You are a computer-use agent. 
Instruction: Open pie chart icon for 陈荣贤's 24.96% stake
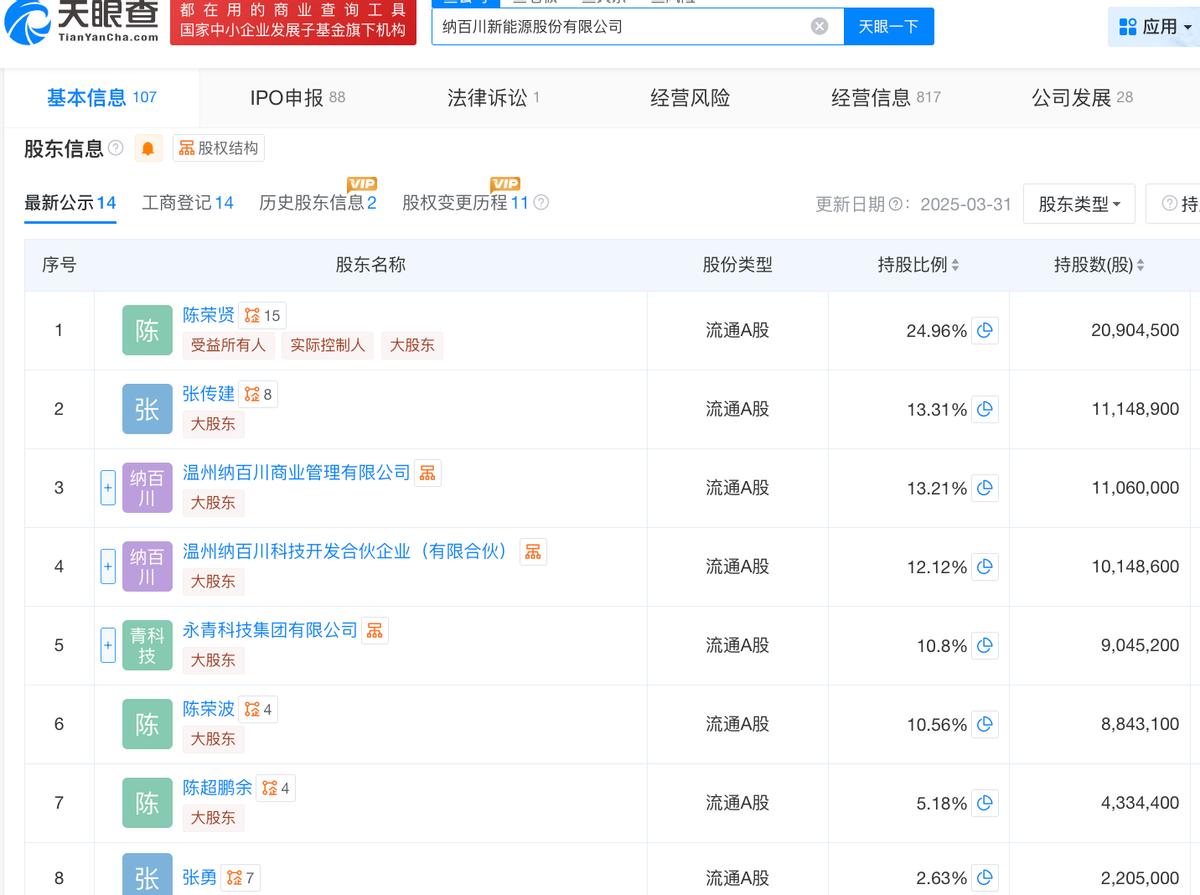(x=985, y=330)
